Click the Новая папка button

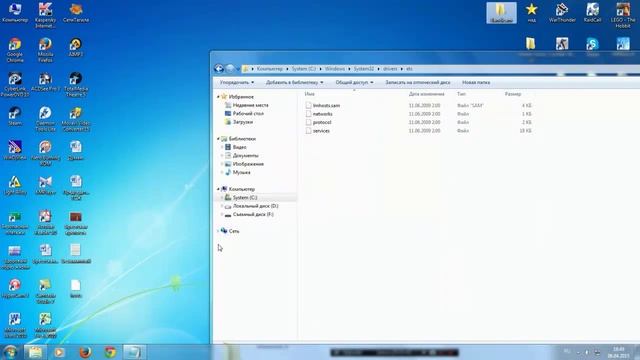476,82
